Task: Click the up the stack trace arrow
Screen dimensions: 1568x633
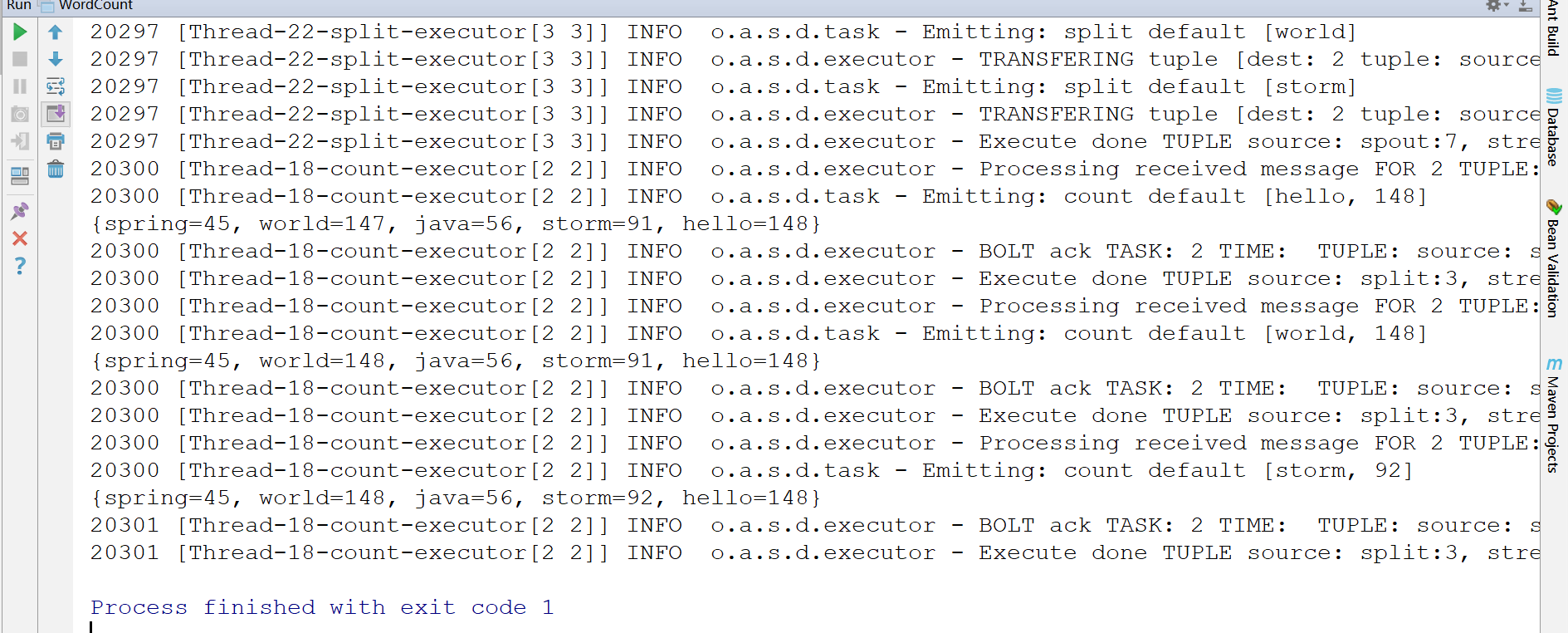Action: pos(56,32)
